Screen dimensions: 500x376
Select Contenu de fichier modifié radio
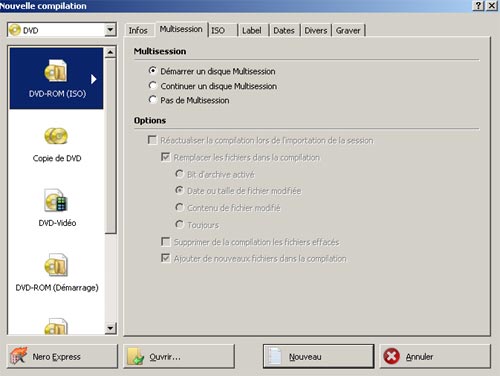point(179,207)
